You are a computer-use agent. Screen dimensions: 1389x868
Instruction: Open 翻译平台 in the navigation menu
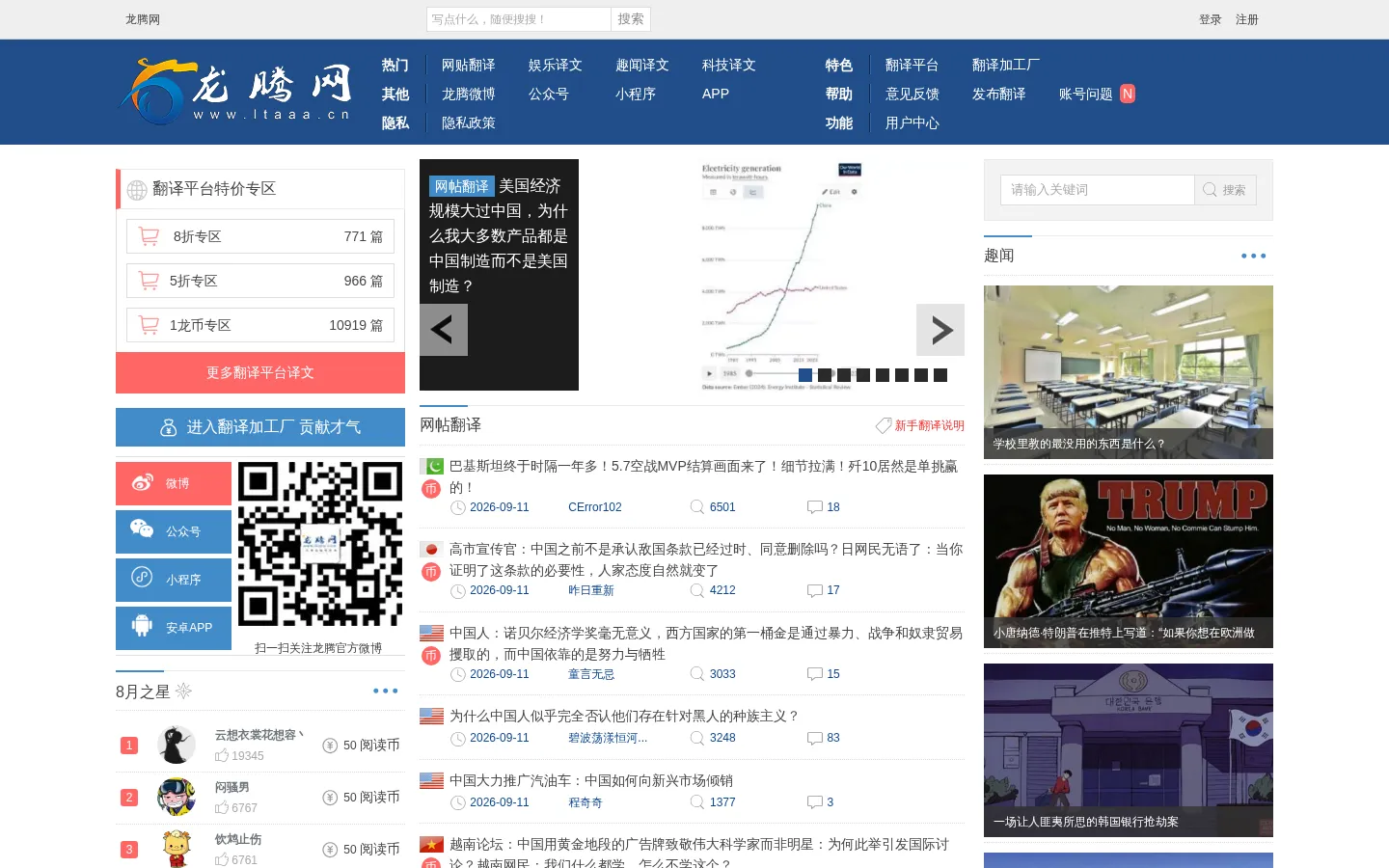pyautogui.click(x=912, y=65)
